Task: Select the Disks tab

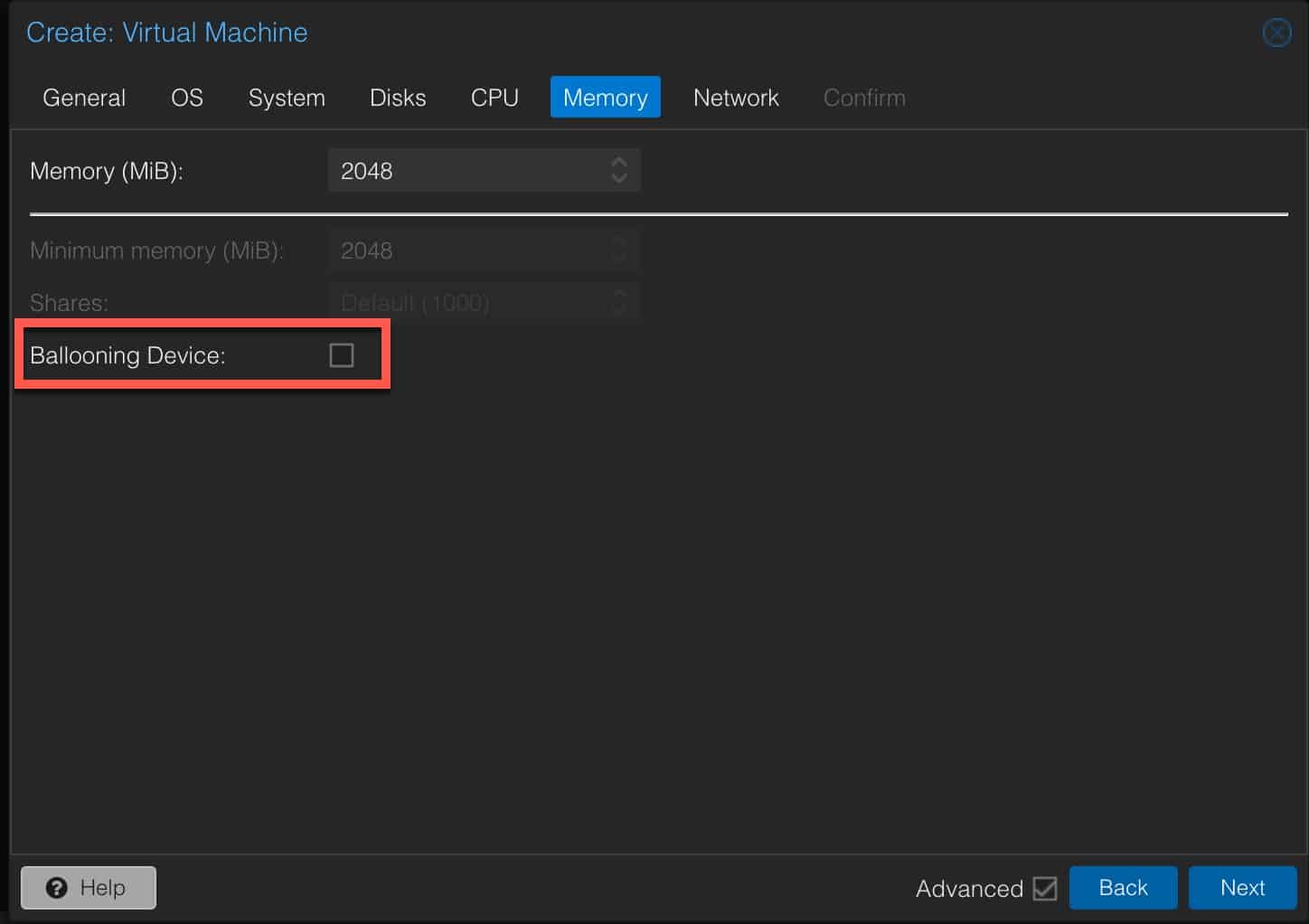Action: pos(398,98)
